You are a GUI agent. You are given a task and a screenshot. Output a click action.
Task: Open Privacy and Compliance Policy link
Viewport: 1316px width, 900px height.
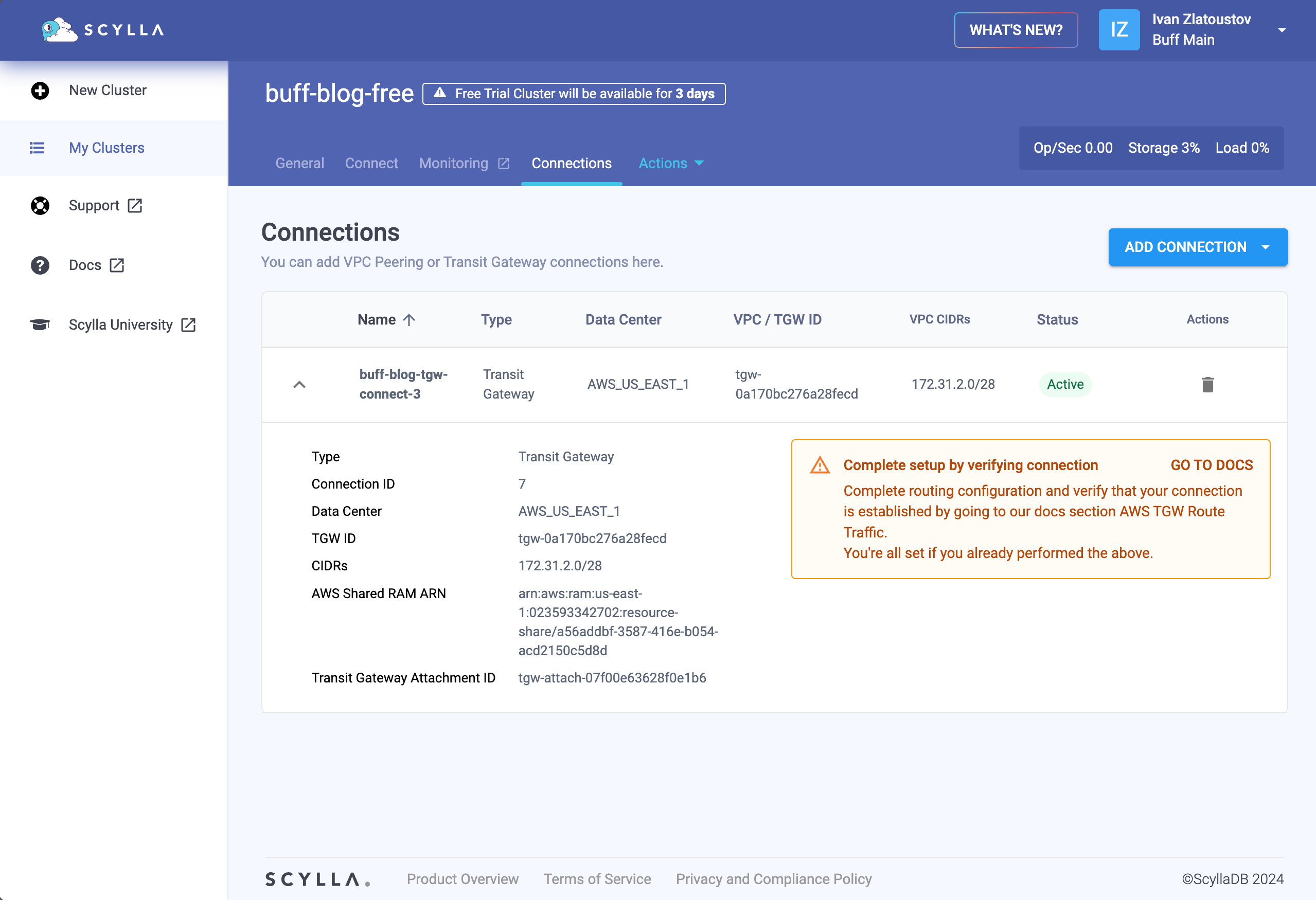tap(774, 878)
